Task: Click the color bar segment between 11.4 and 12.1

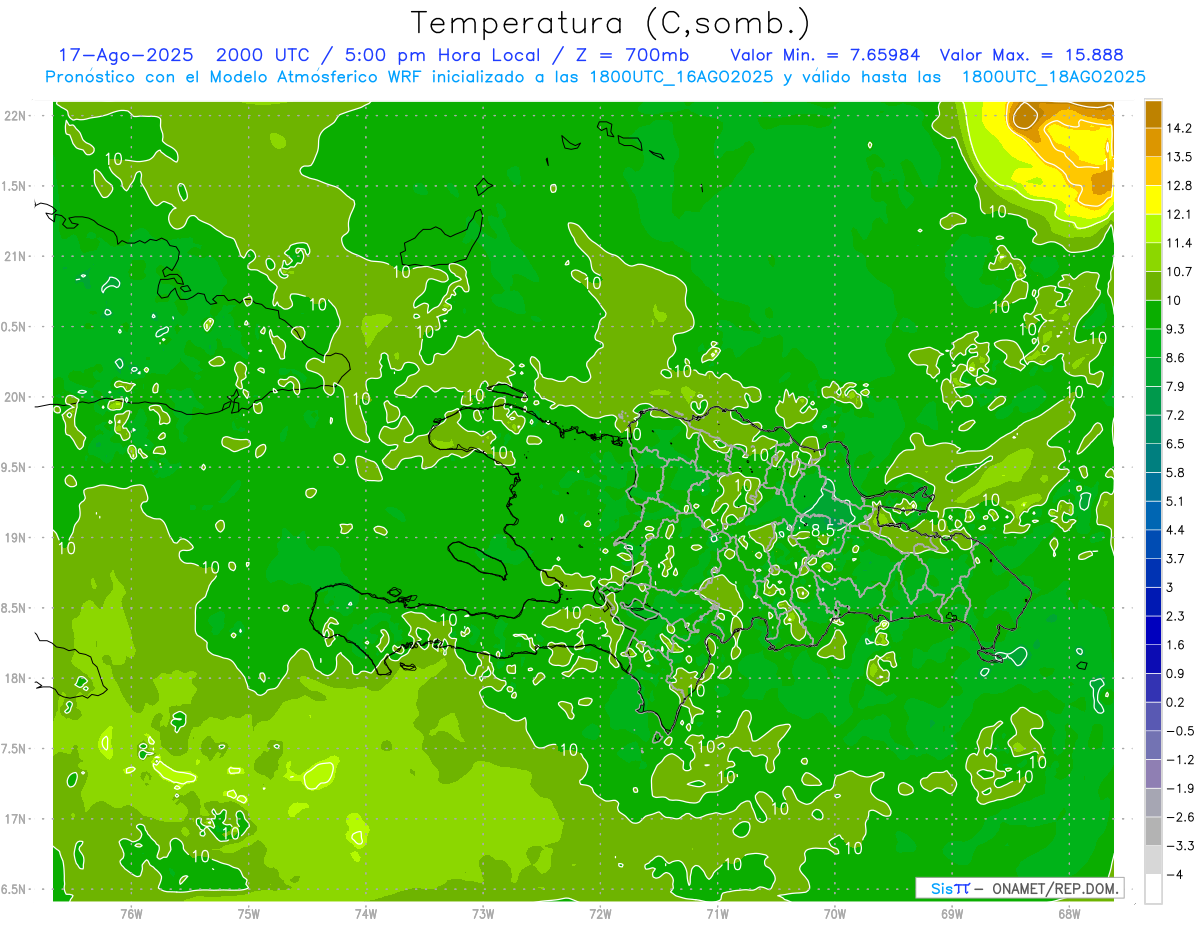Action: tap(1153, 229)
